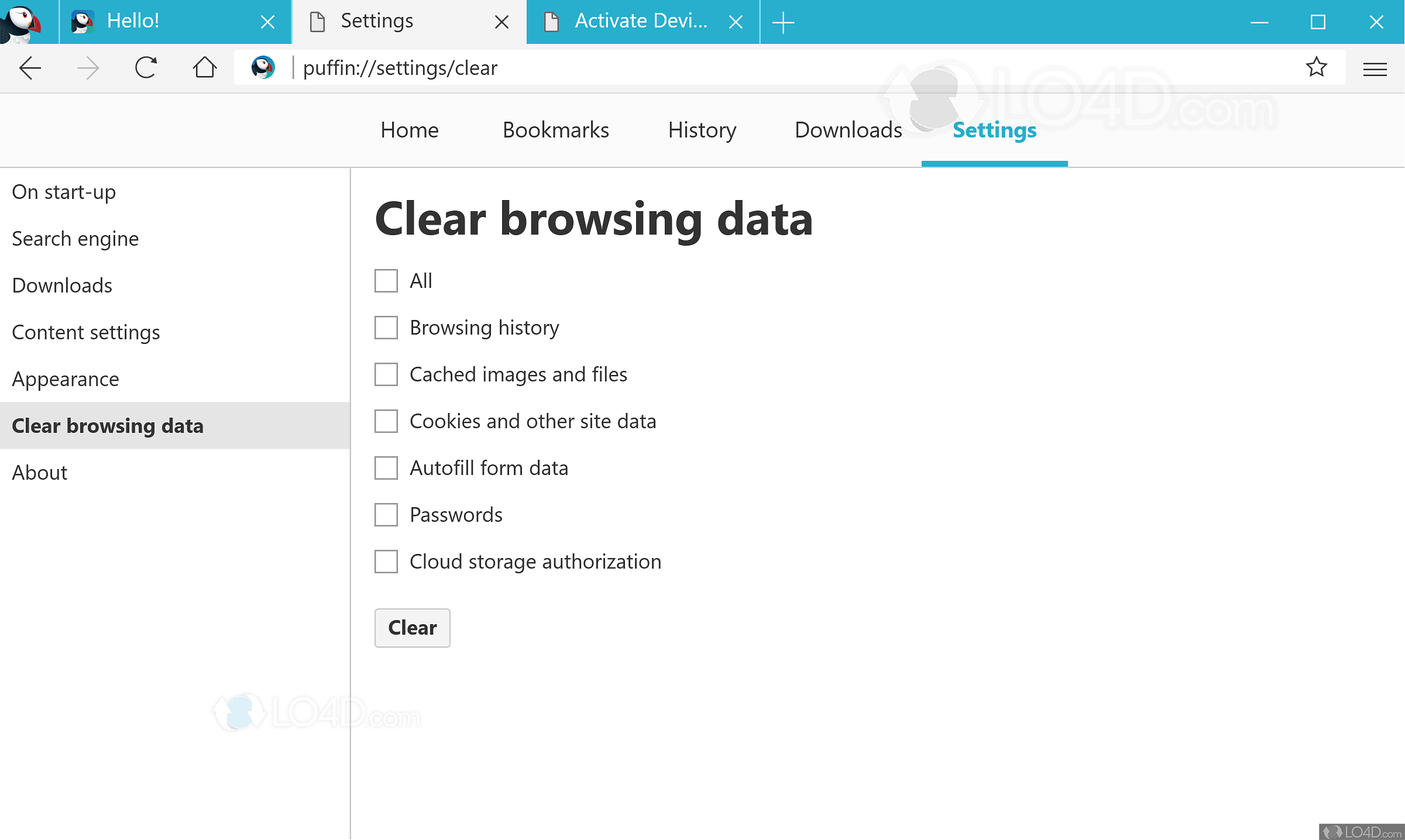Image resolution: width=1405 pixels, height=840 pixels.
Task: Click the forward navigation arrow
Action: coord(88,68)
